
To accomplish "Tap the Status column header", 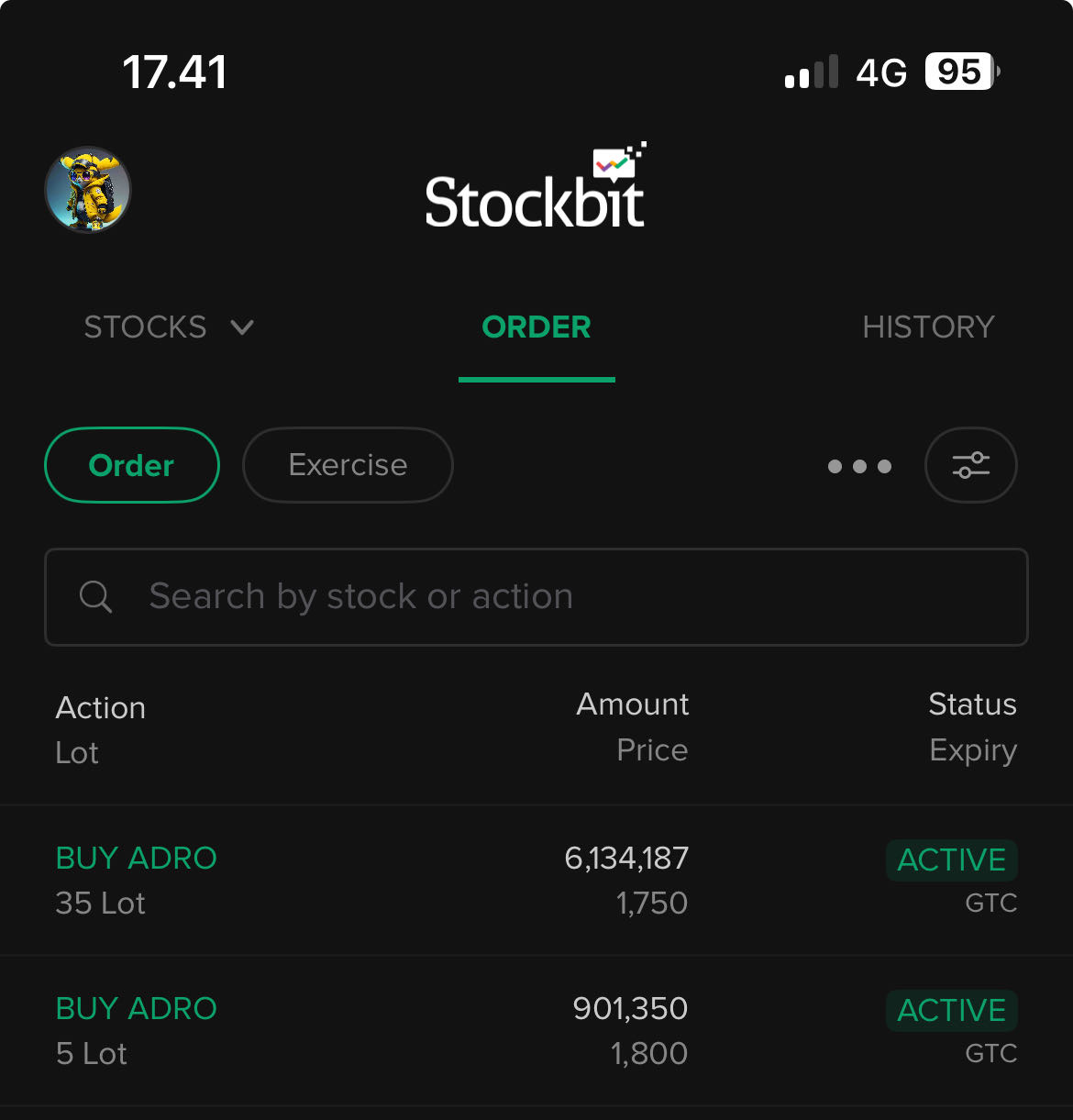I will (972, 704).
